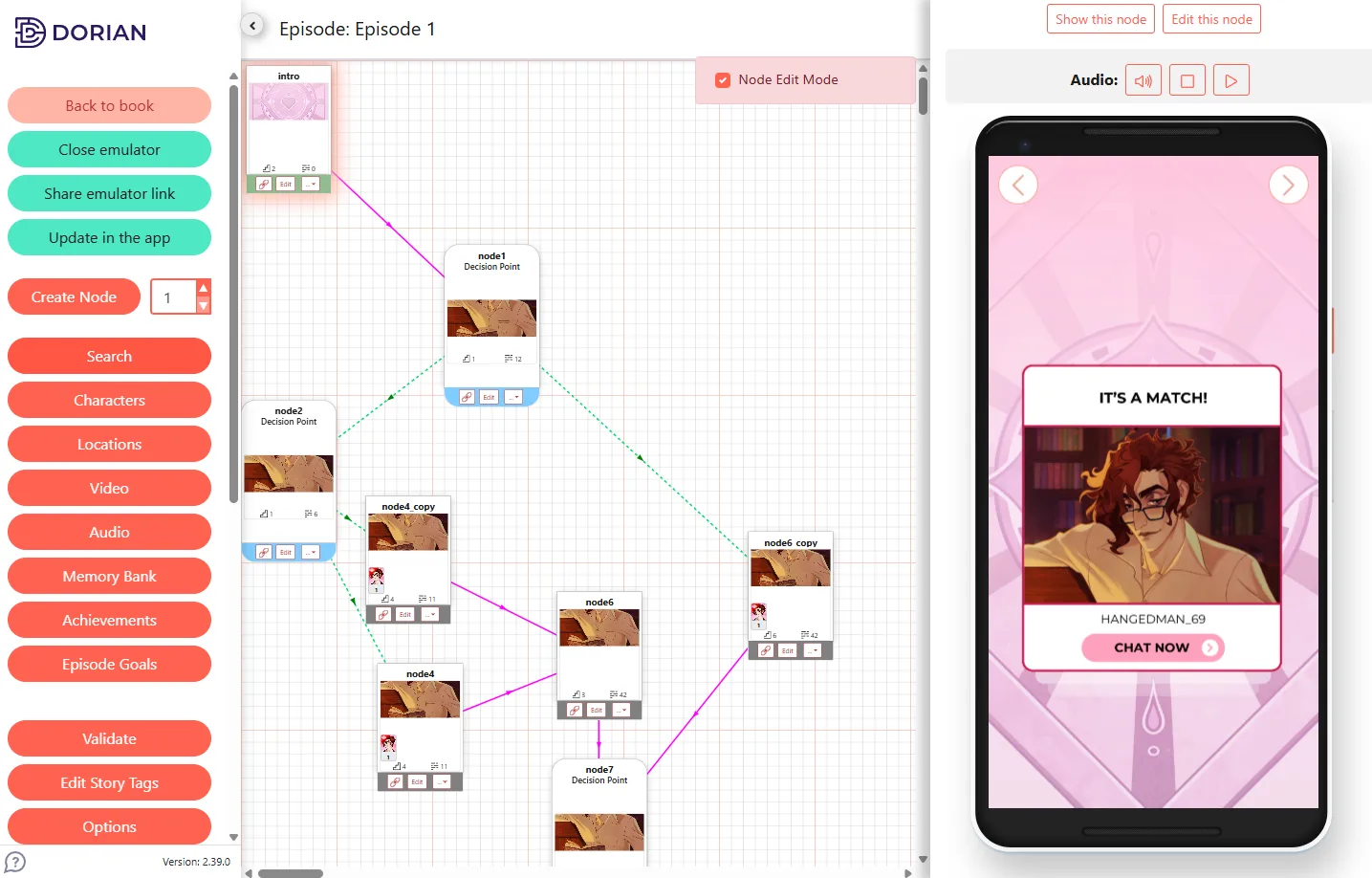Click the Edit button on node6
The width and height of the screenshot is (1372, 878).
point(597,710)
